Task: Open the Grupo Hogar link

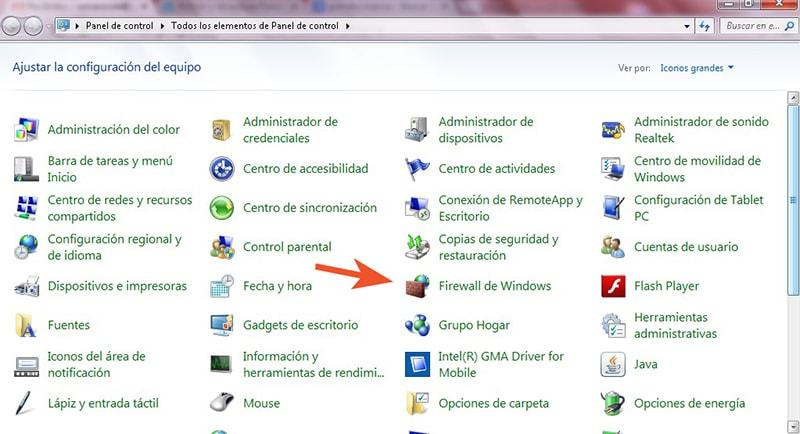Action: (474, 325)
